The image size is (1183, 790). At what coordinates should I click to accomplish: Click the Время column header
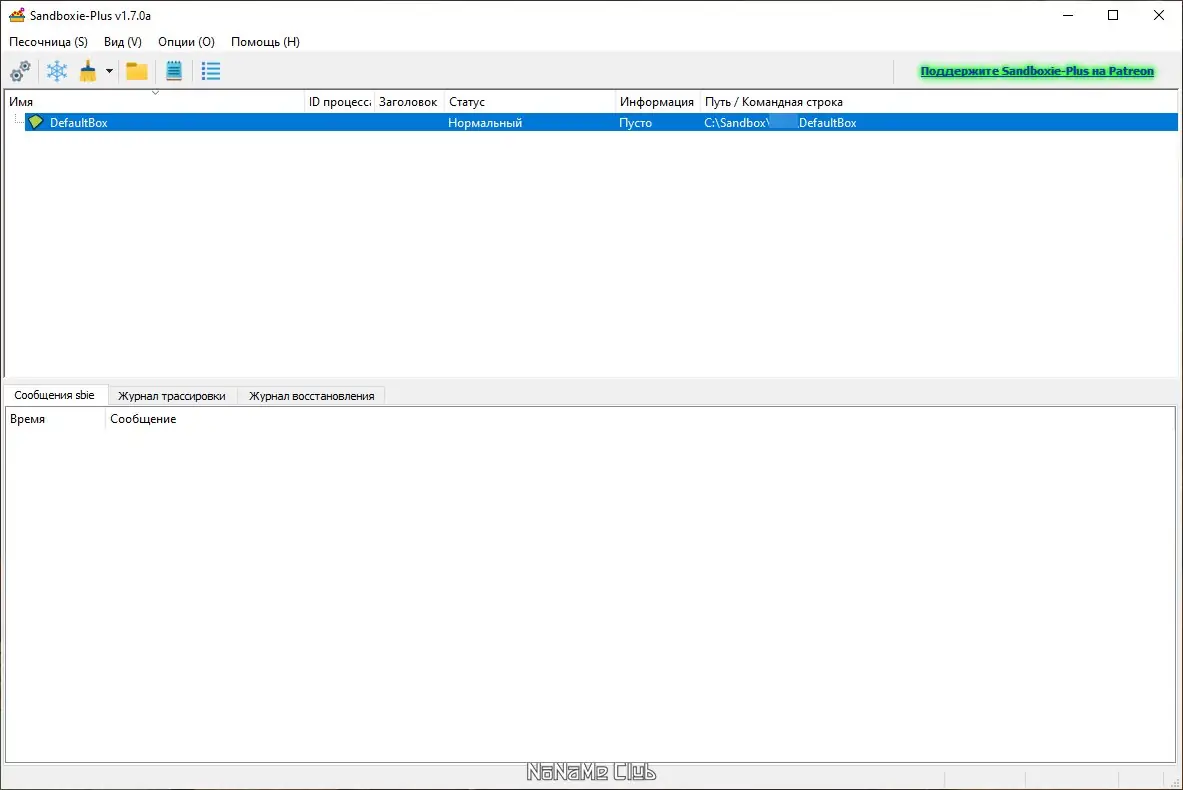(55, 419)
